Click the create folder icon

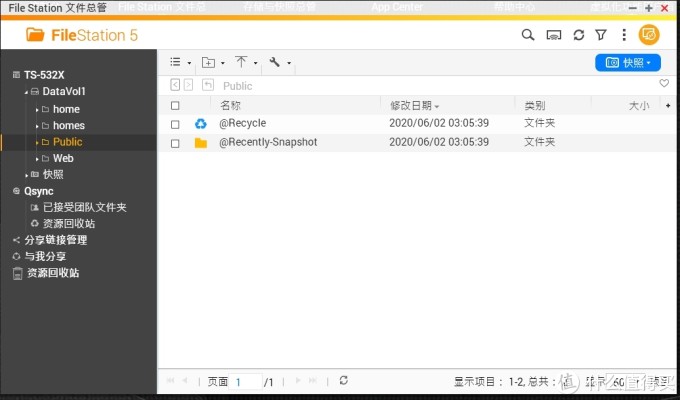tap(208, 62)
